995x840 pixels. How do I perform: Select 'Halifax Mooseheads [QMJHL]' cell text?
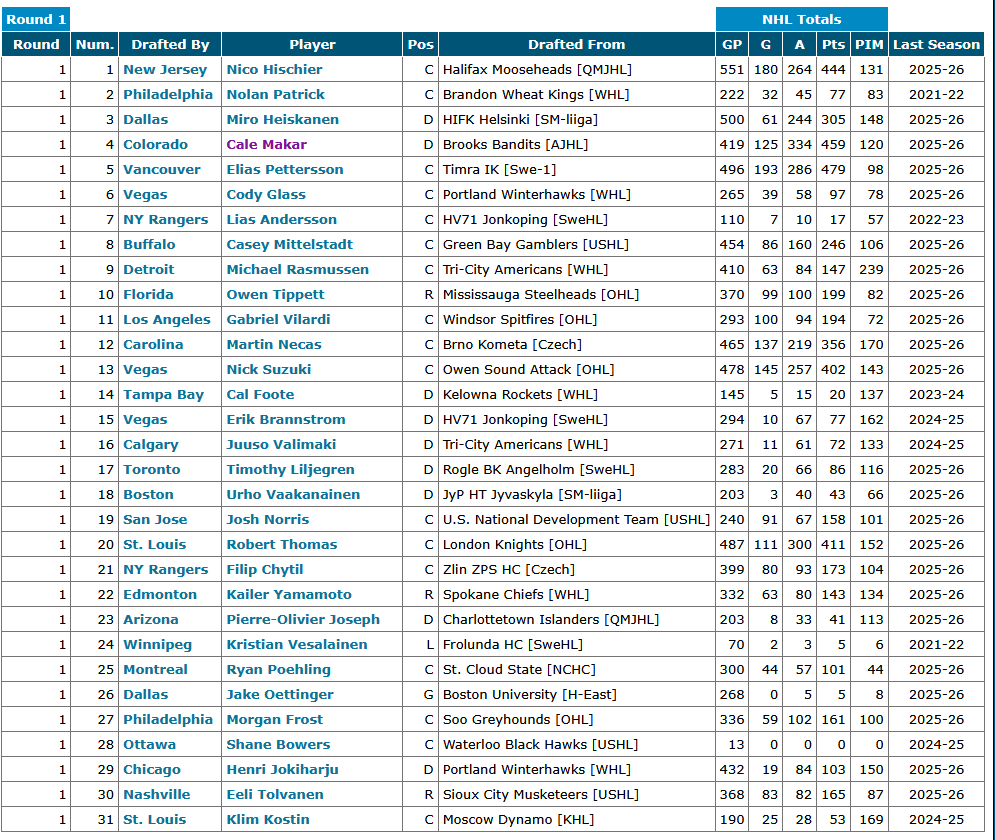(x=537, y=69)
